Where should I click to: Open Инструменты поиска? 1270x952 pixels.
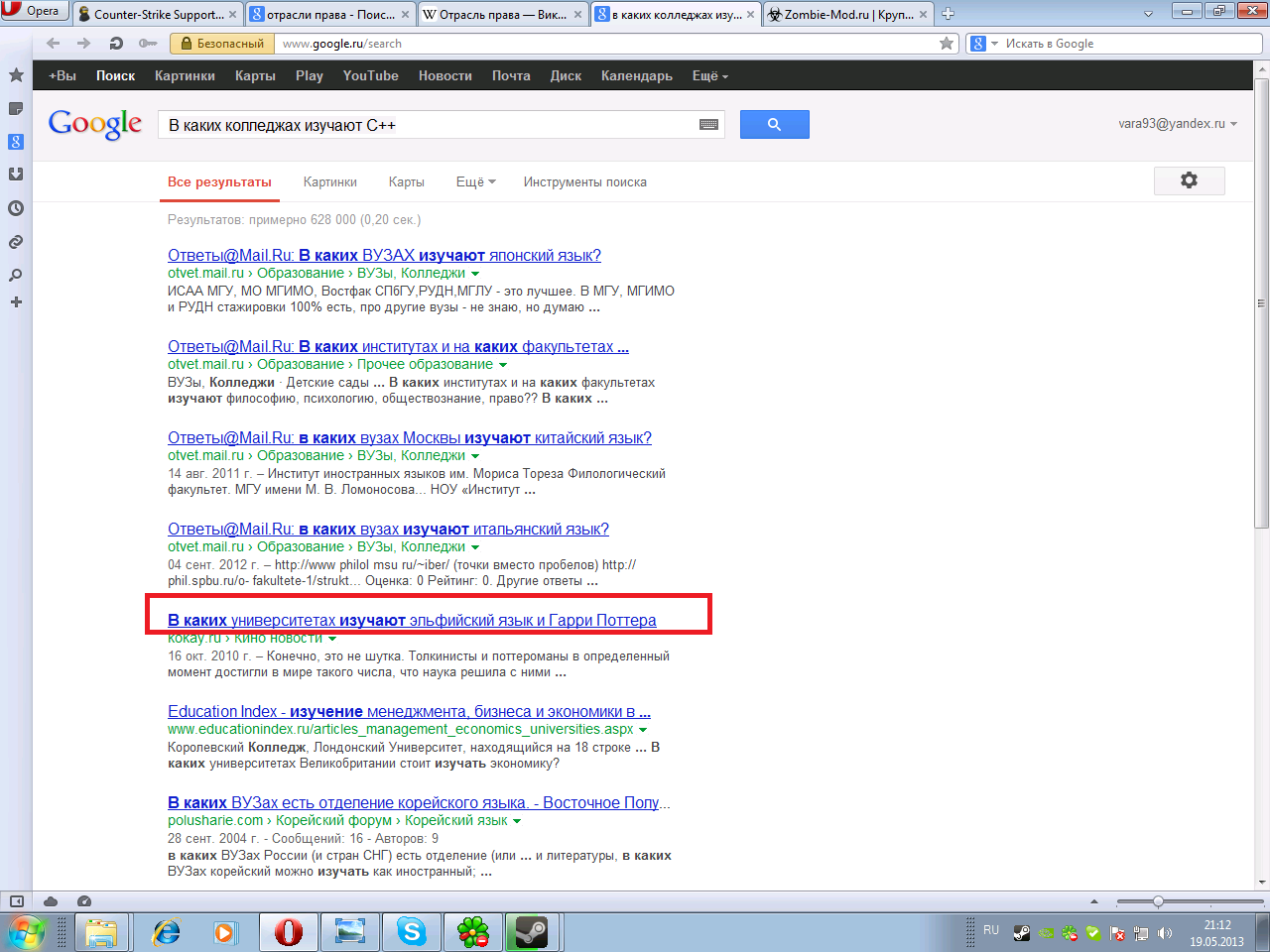pos(585,181)
